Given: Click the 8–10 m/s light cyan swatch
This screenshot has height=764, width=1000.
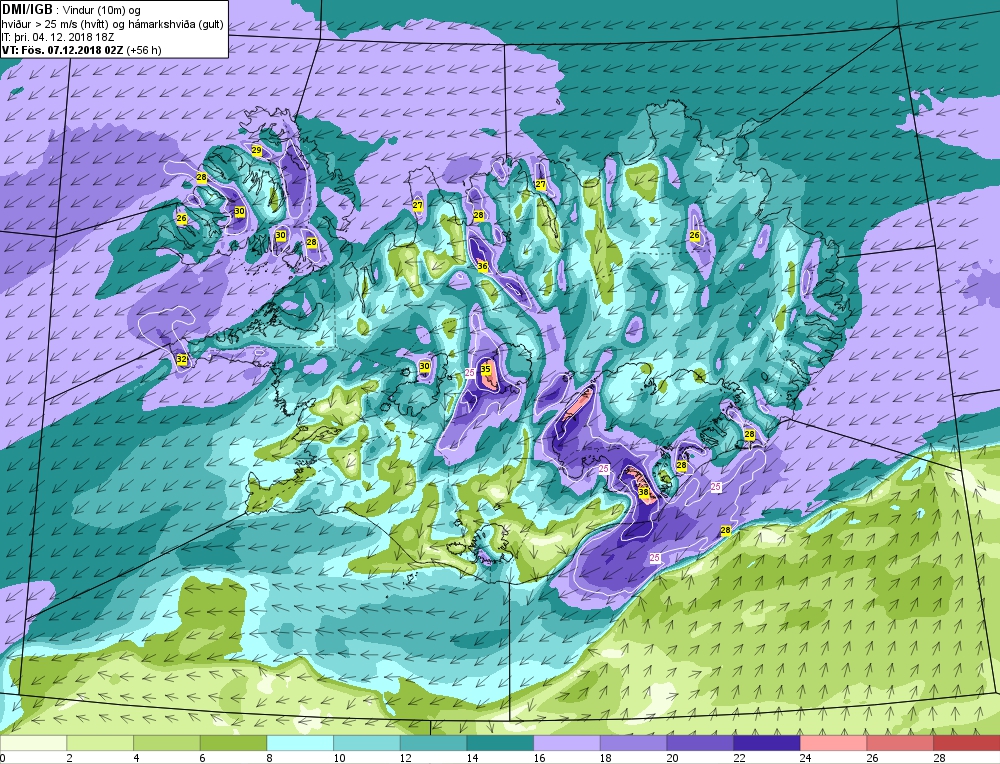Looking at the screenshot, I should (x=300, y=743).
